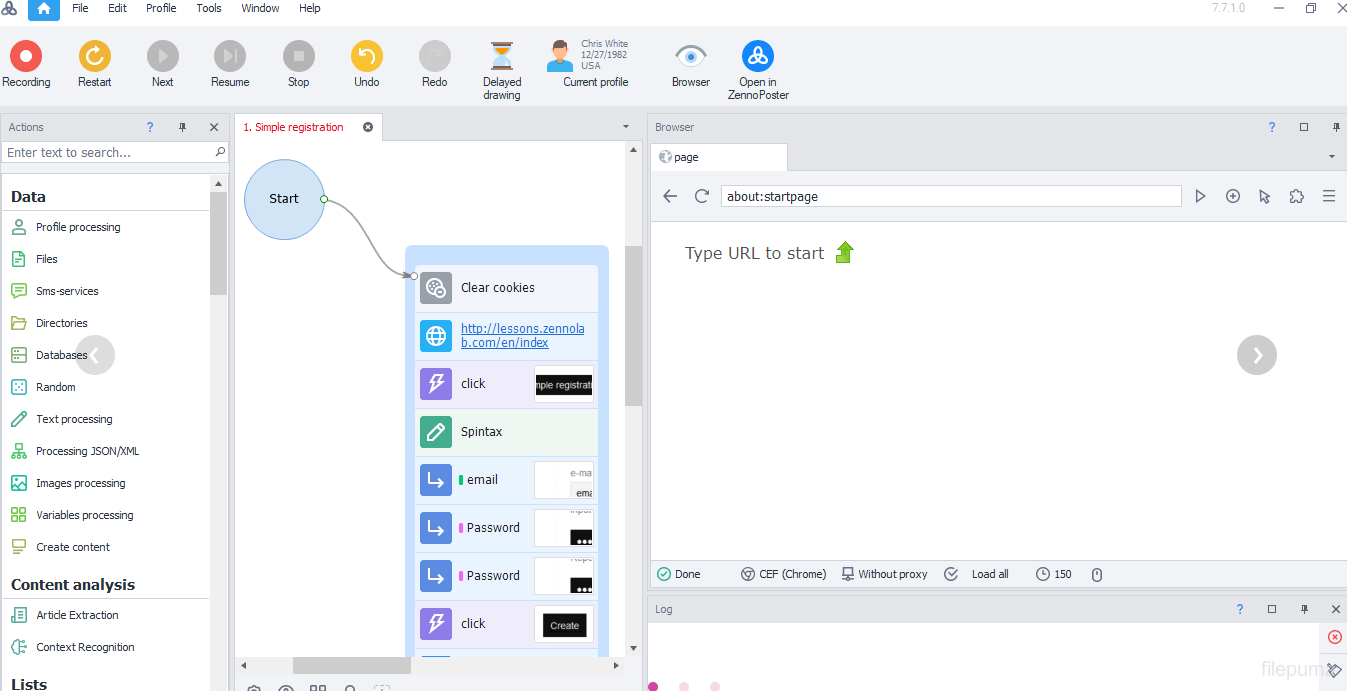This screenshot has width=1347, height=691.
Task: Expand the project tabs dropdown arrow
Action: point(626,127)
